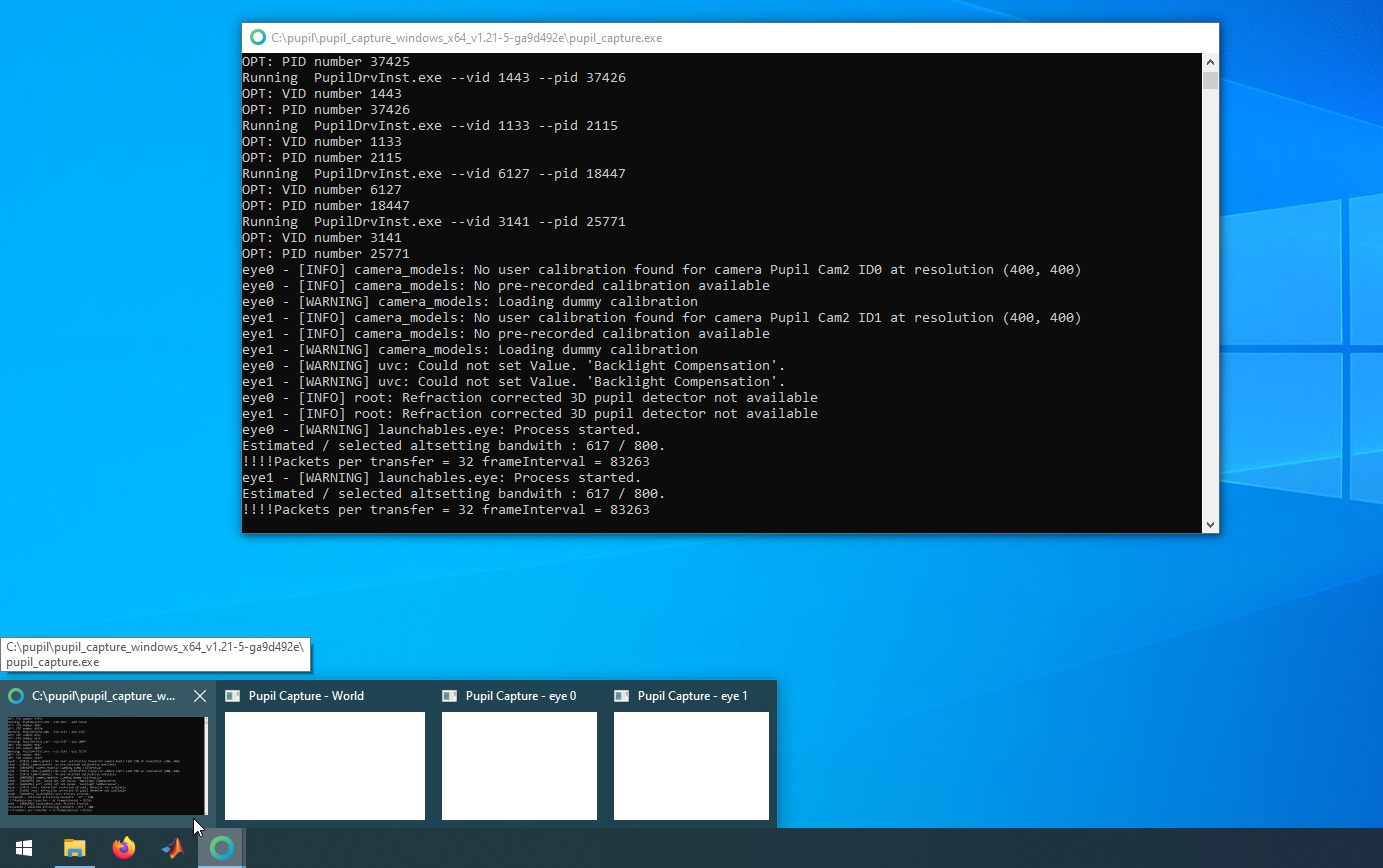The height and width of the screenshot is (868, 1383).
Task: Click eye1 'No user calibration found' Cam2 ID1 line
Action: point(662,317)
